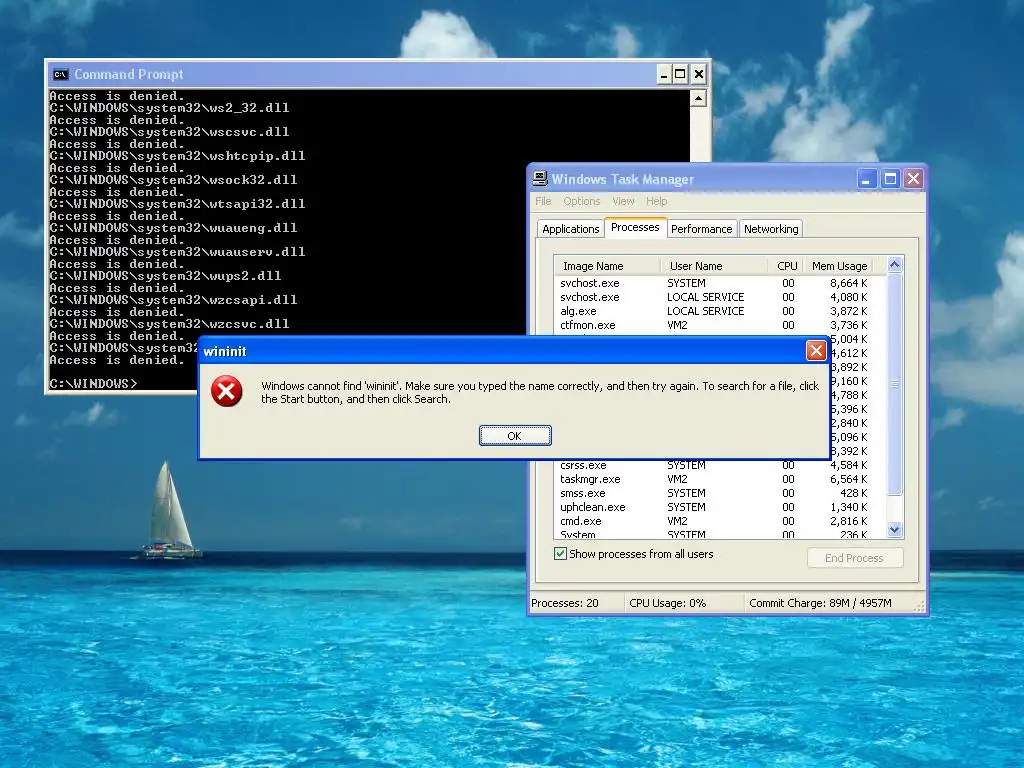
Task: Click the Processes: 20 status bar entry
Action: point(565,603)
